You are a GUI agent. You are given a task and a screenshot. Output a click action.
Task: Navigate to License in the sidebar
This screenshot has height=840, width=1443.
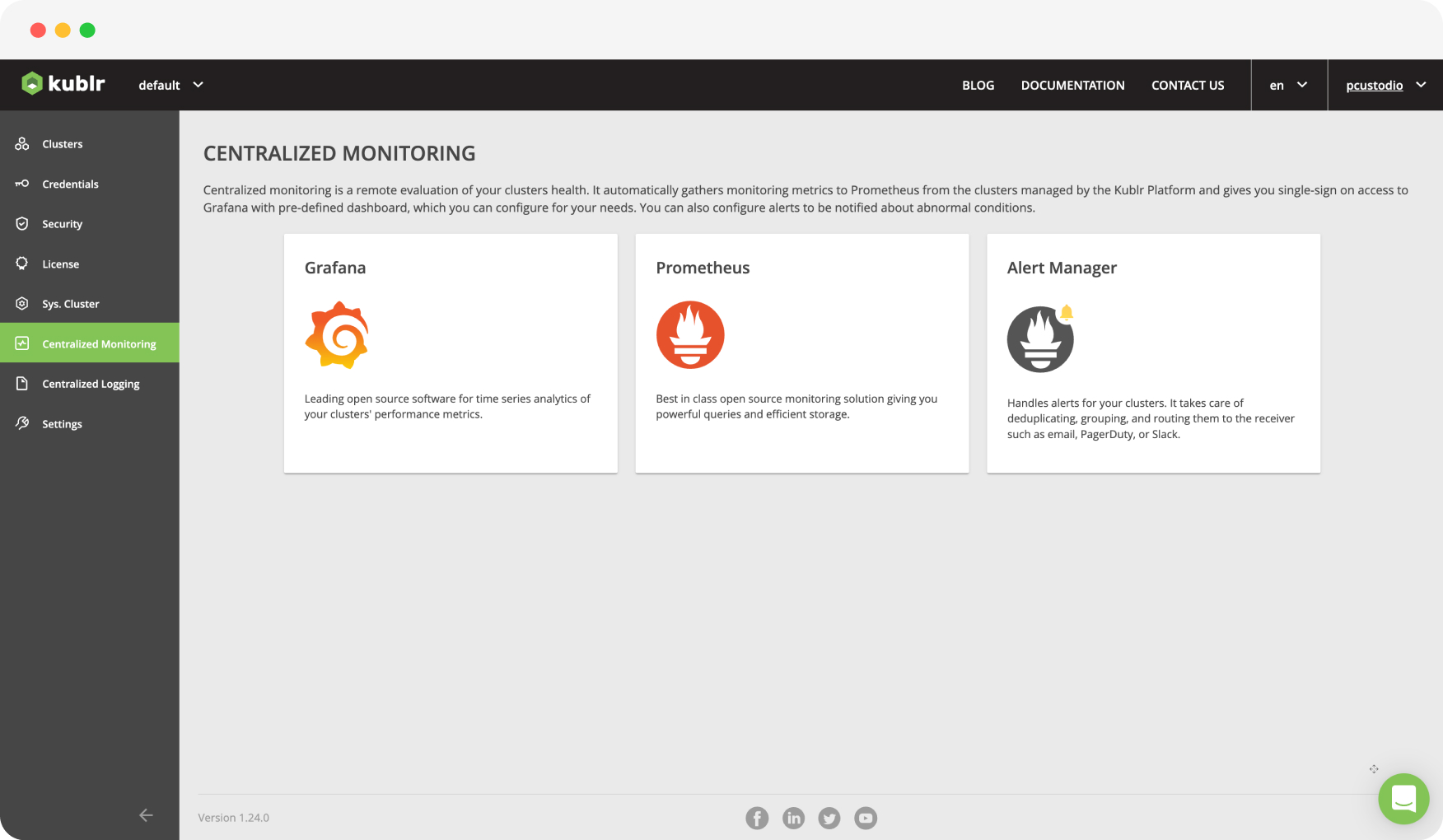(90, 264)
